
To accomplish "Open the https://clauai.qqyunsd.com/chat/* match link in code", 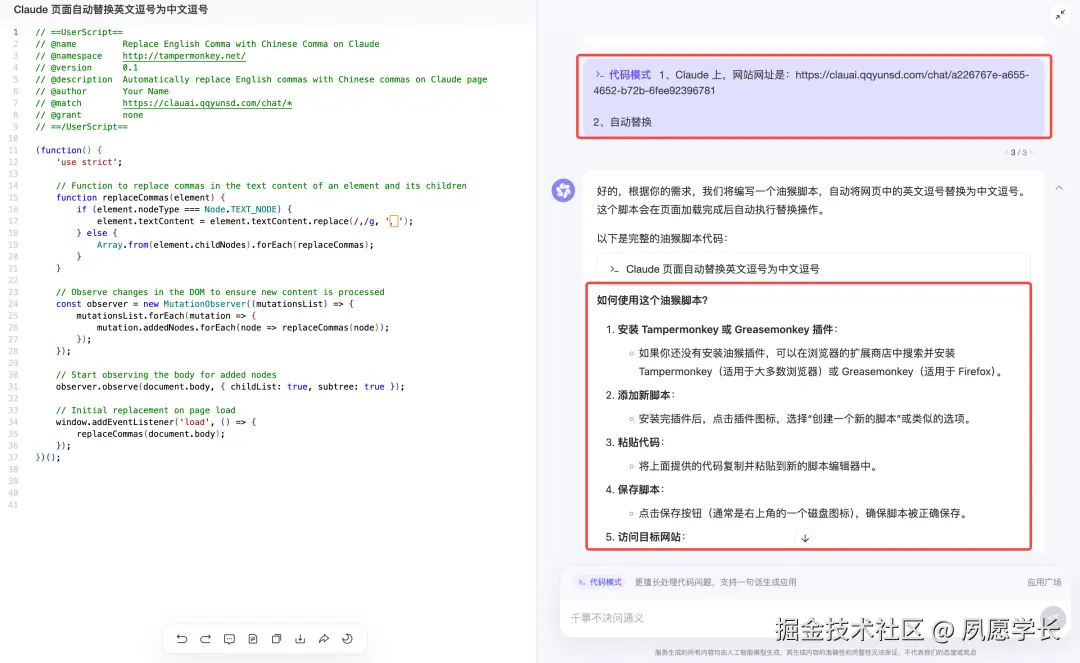I will [x=207, y=103].
